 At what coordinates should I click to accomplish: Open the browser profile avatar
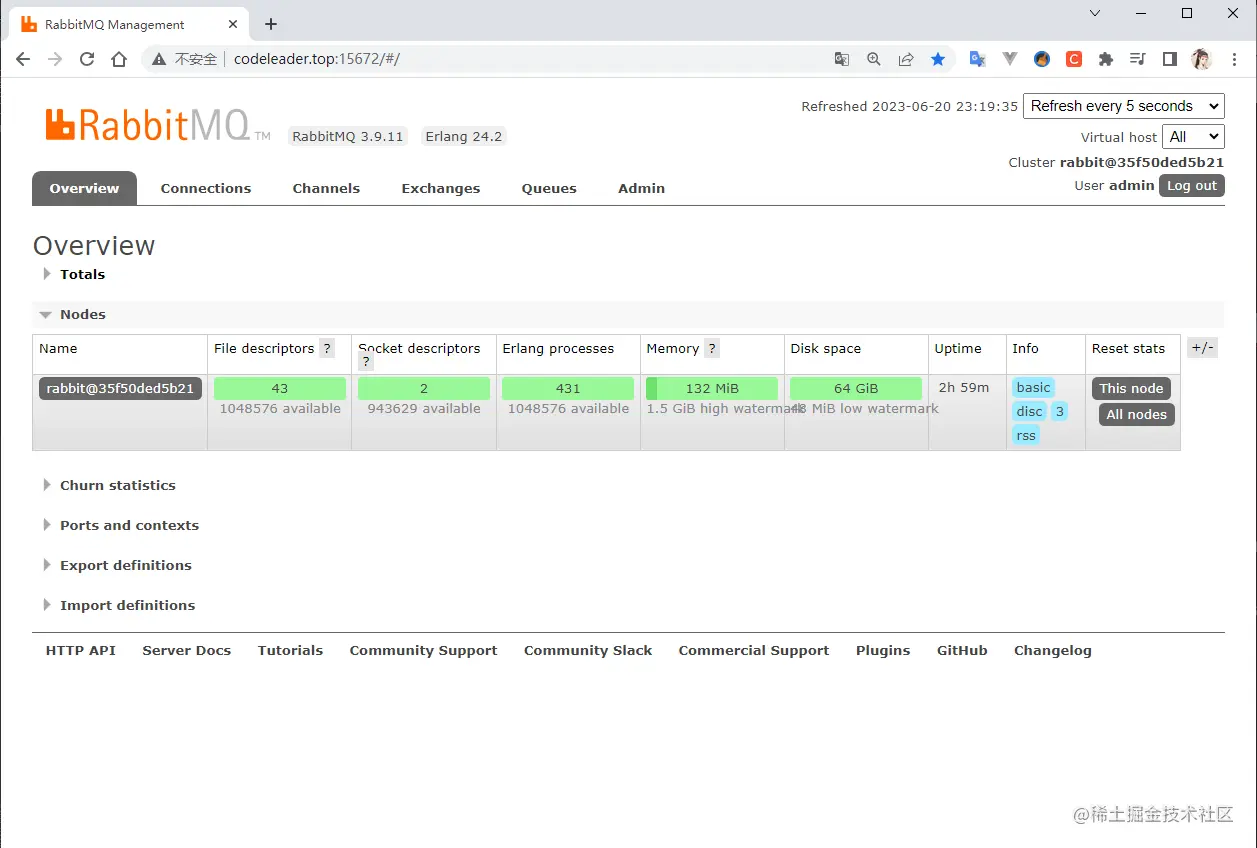pos(1202,59)
